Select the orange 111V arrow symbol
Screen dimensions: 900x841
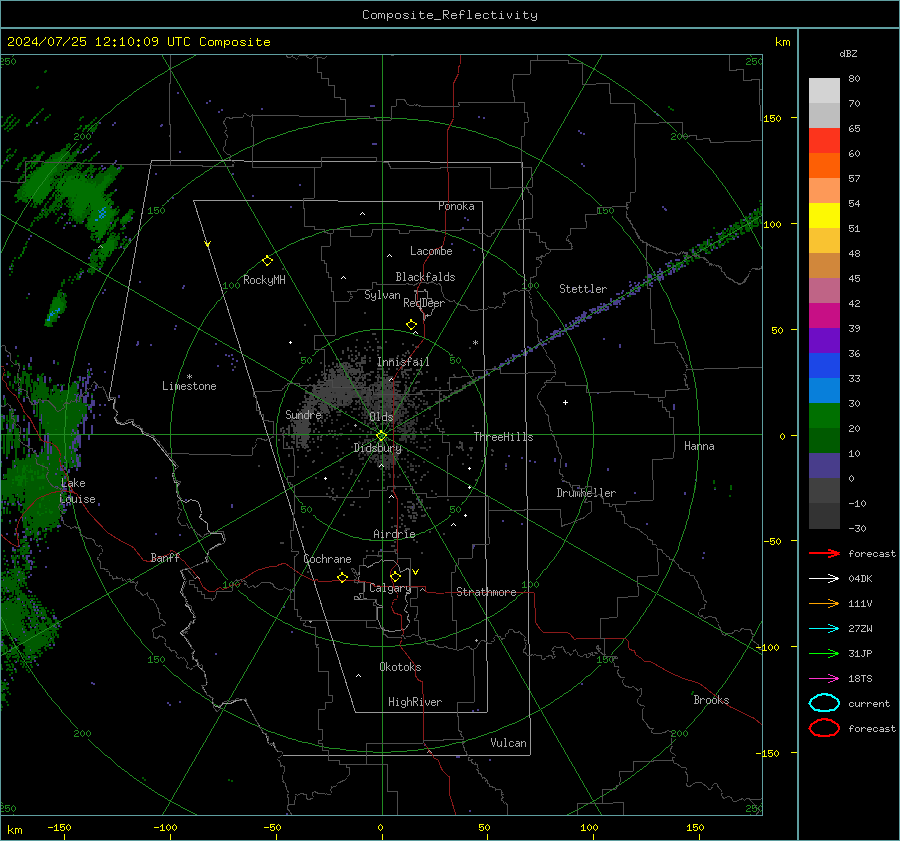pyautogui.click(x=824, y=603)
